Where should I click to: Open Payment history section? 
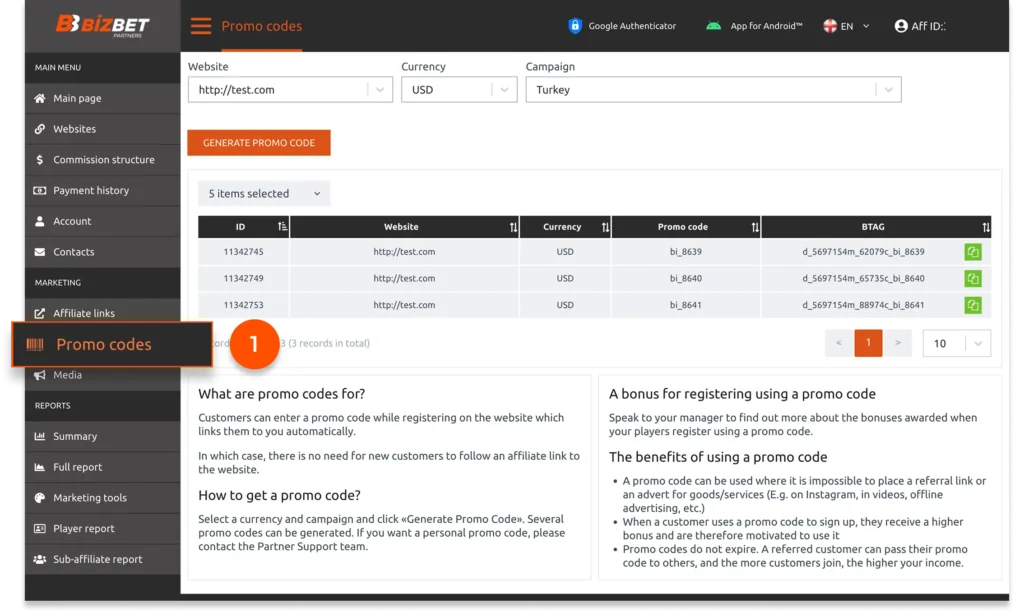click(x=103, y=190)
